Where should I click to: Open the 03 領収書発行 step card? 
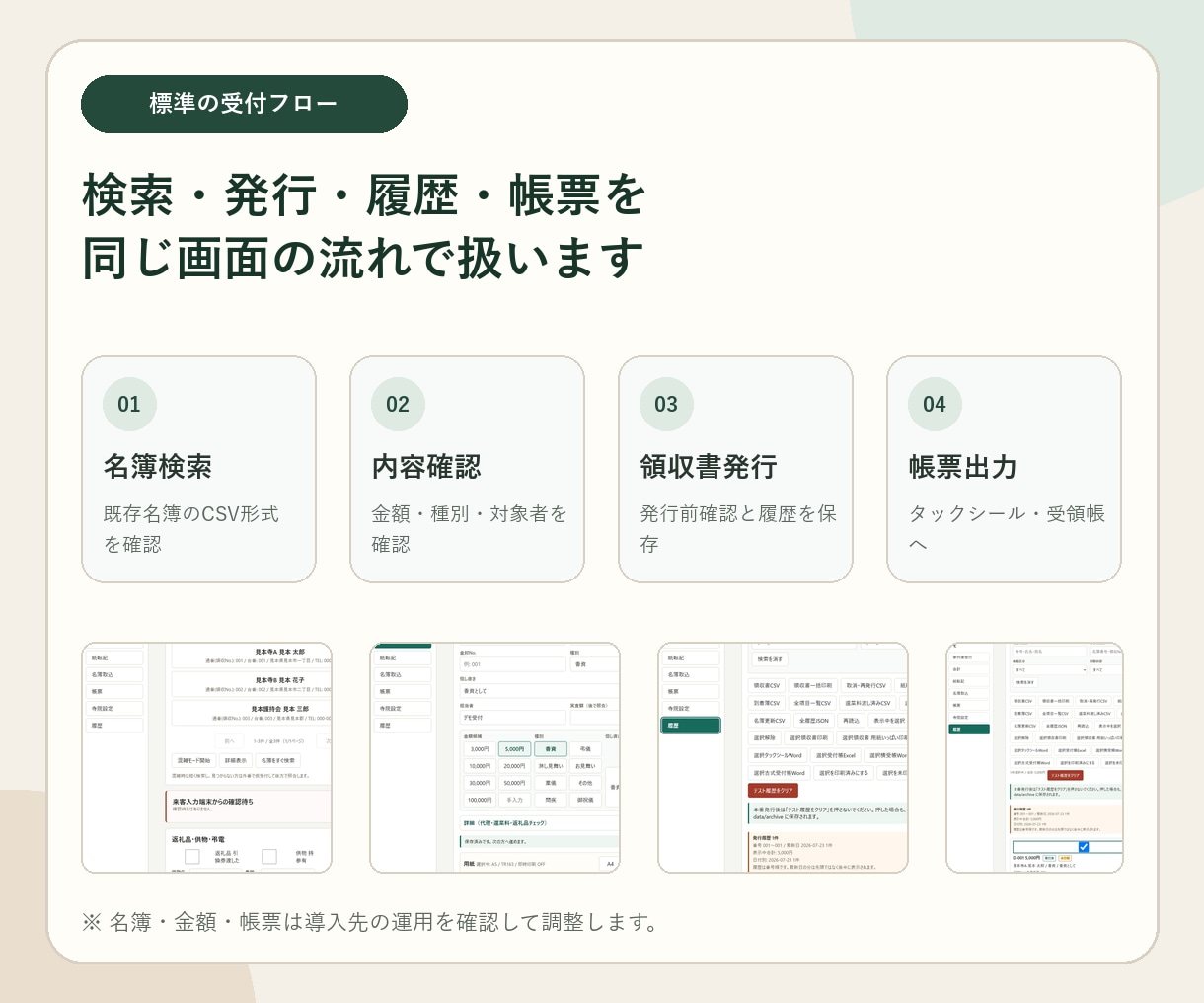735,469
